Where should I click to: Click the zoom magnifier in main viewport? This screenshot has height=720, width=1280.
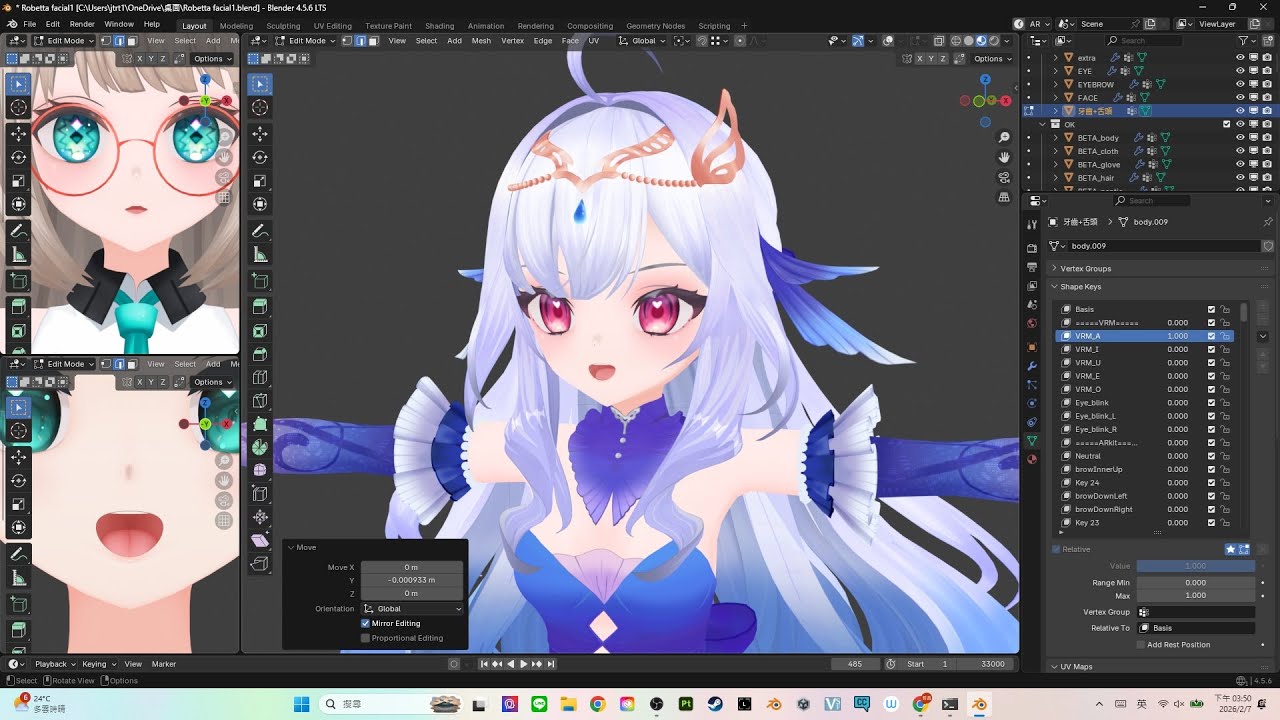click(x=1004, y=137)
